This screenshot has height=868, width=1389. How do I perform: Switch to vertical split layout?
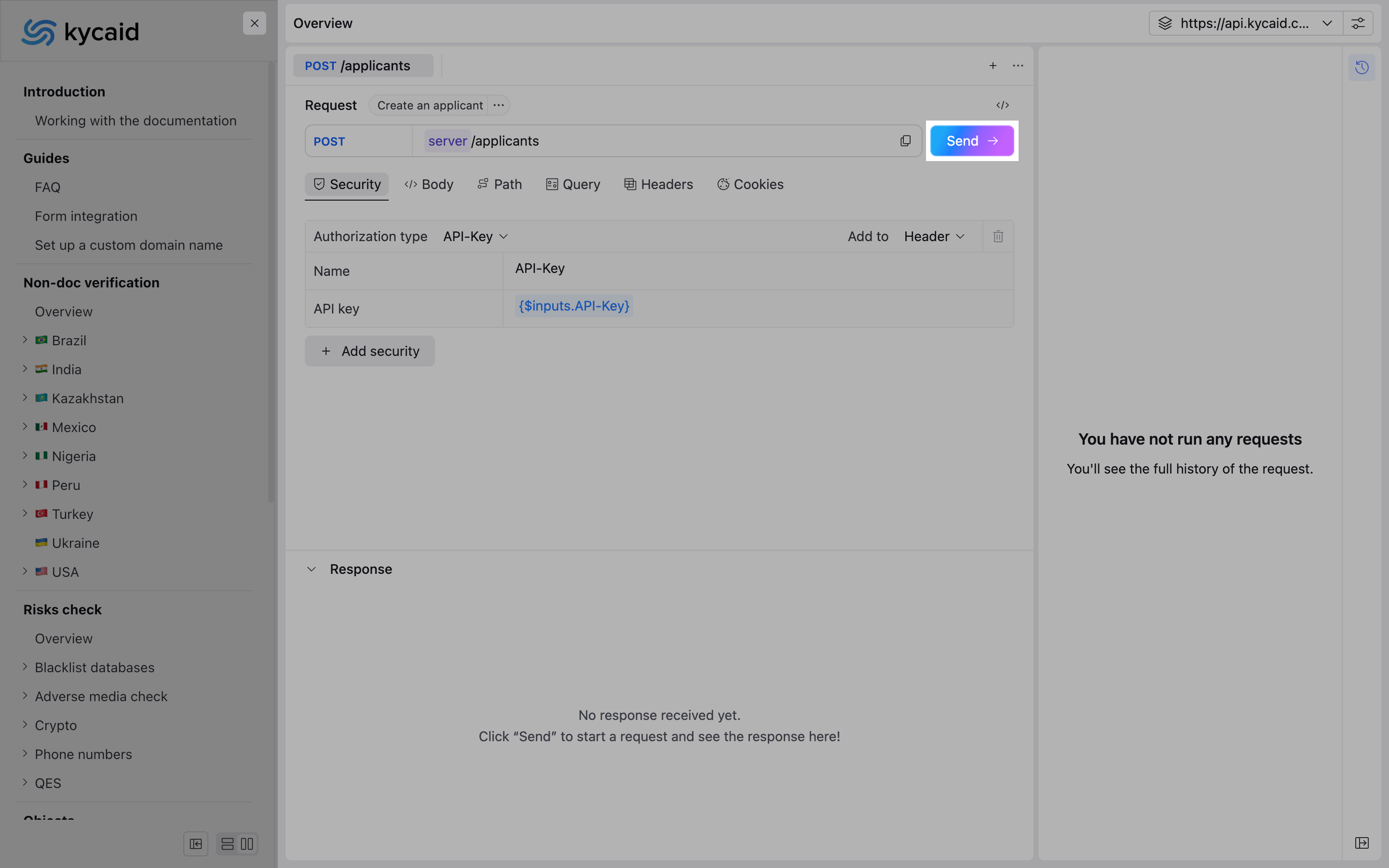(247, 844)
